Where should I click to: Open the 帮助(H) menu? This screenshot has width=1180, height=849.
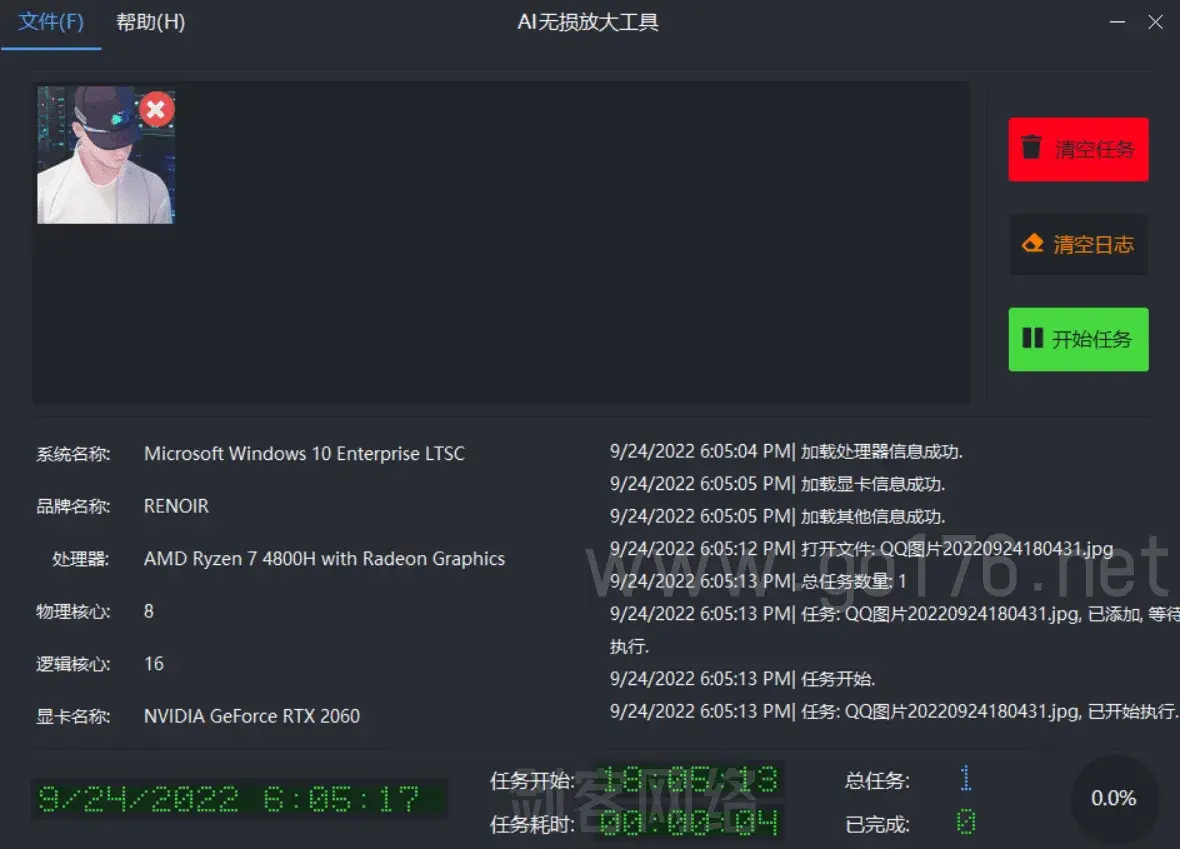(151, 23)
